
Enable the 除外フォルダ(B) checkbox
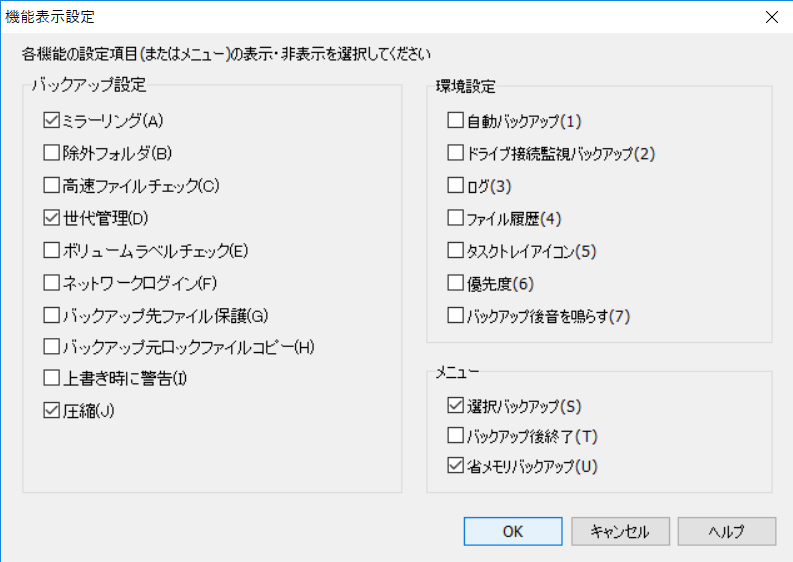tap(52, 154)
